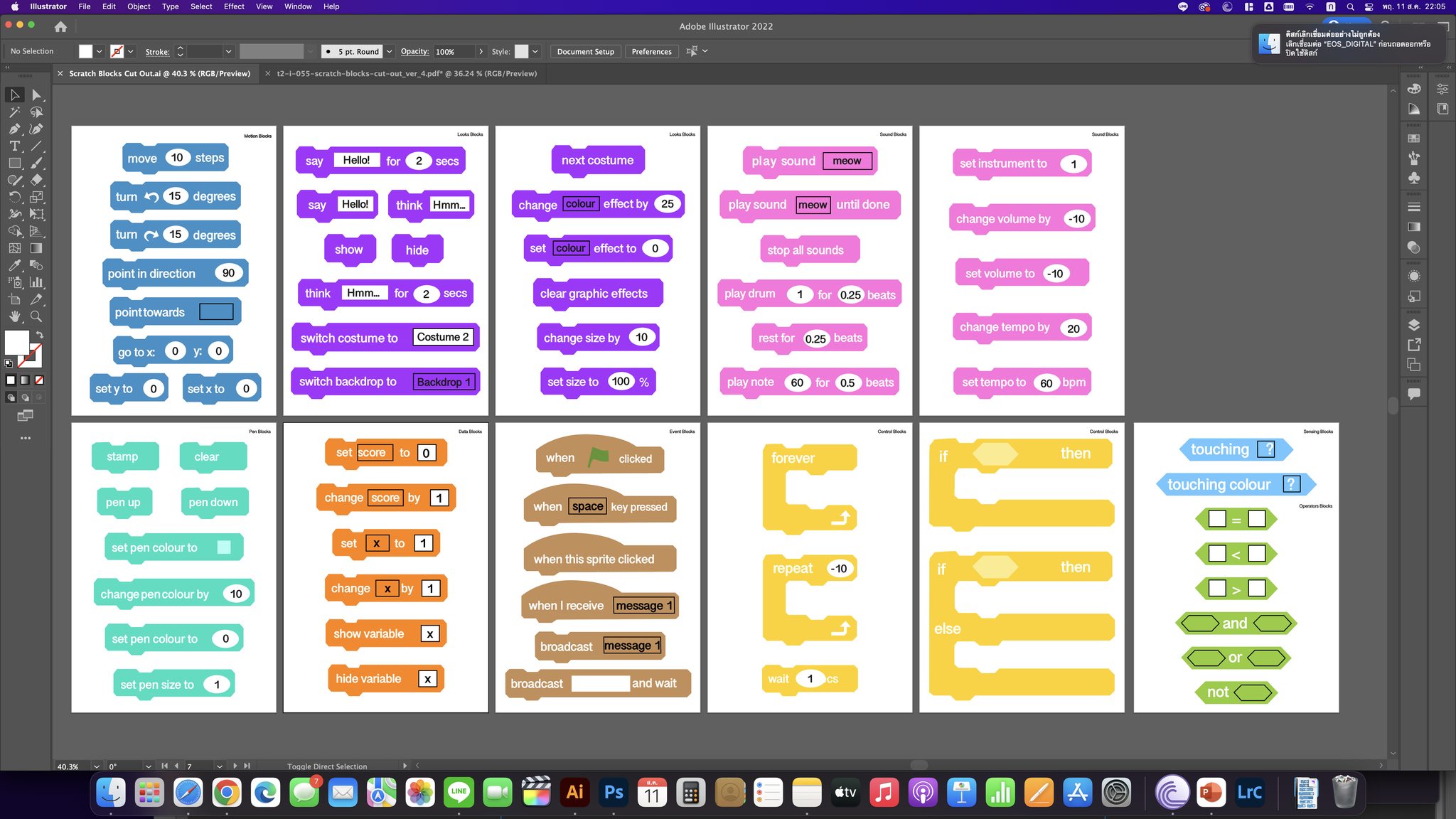Click the Home icon
Viewport: 1456px width, 819px height.
(x=60, y=26)
